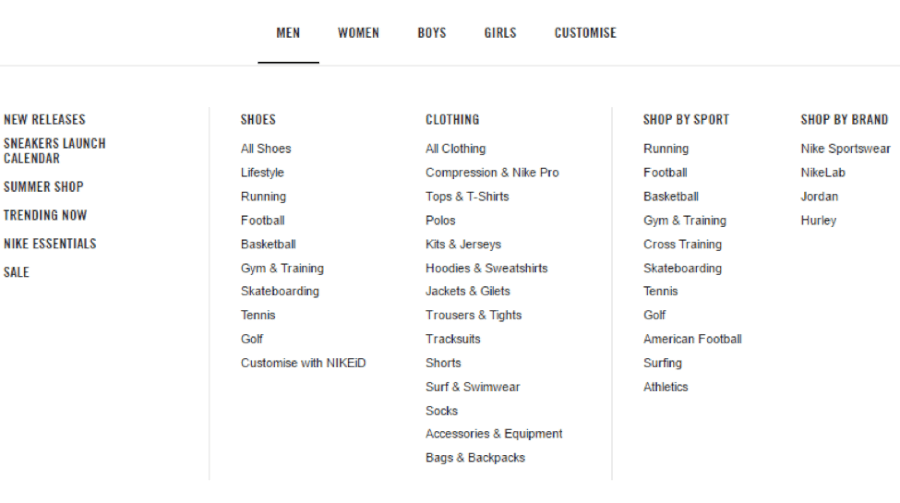Open the NEW RELEASES link
This screenshot has height=503, width=900.
tap(45, 119)
